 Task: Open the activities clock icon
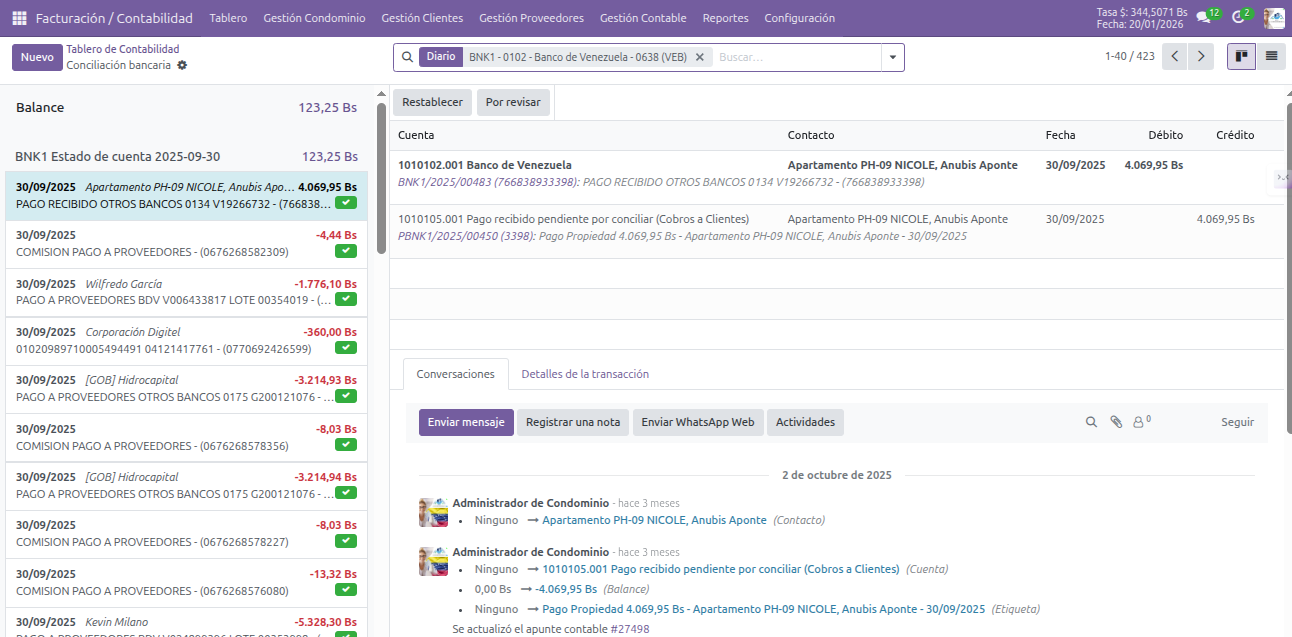pyautogui.click(x=1238, y=18)
